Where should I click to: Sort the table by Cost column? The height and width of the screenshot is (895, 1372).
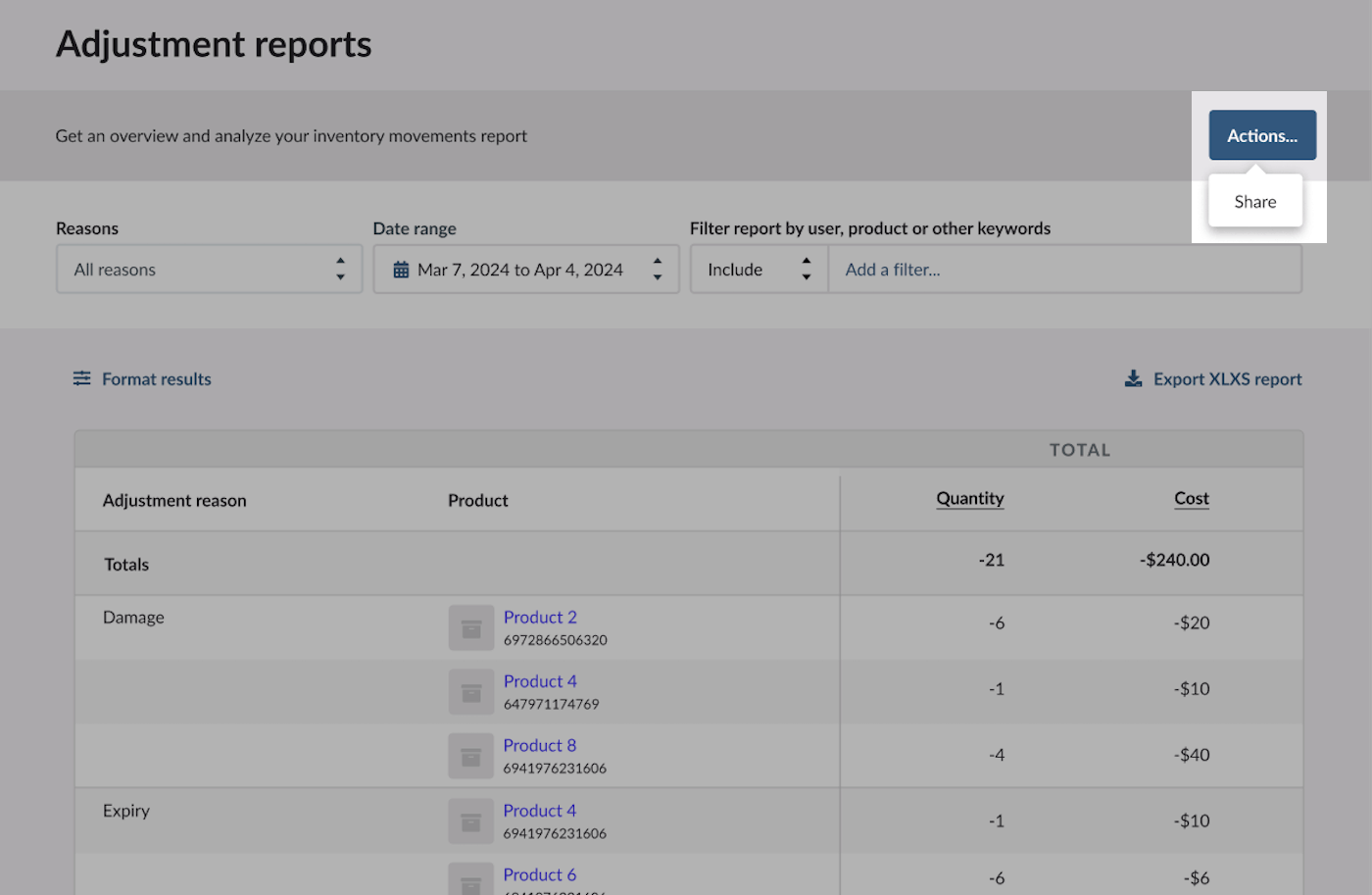pyautogui.click(x=1191, y=498)
